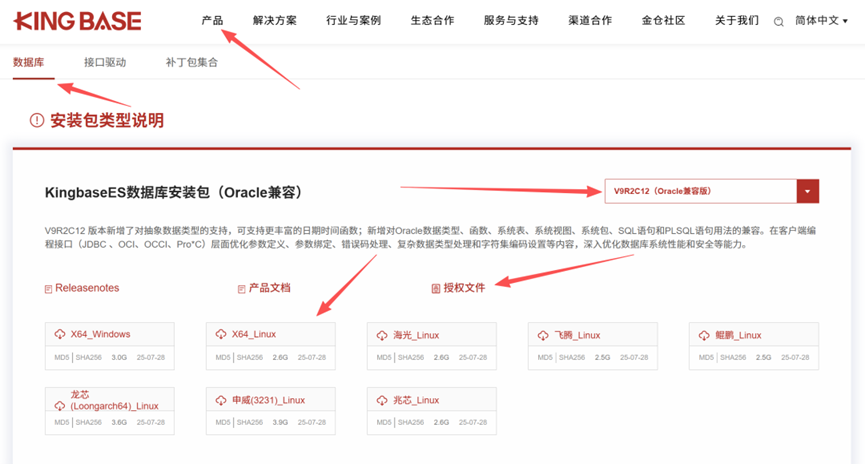This screenshot has height=464, width=865.
Task: Open the 解决方案 navigation menu
Action: coord(274,20)
